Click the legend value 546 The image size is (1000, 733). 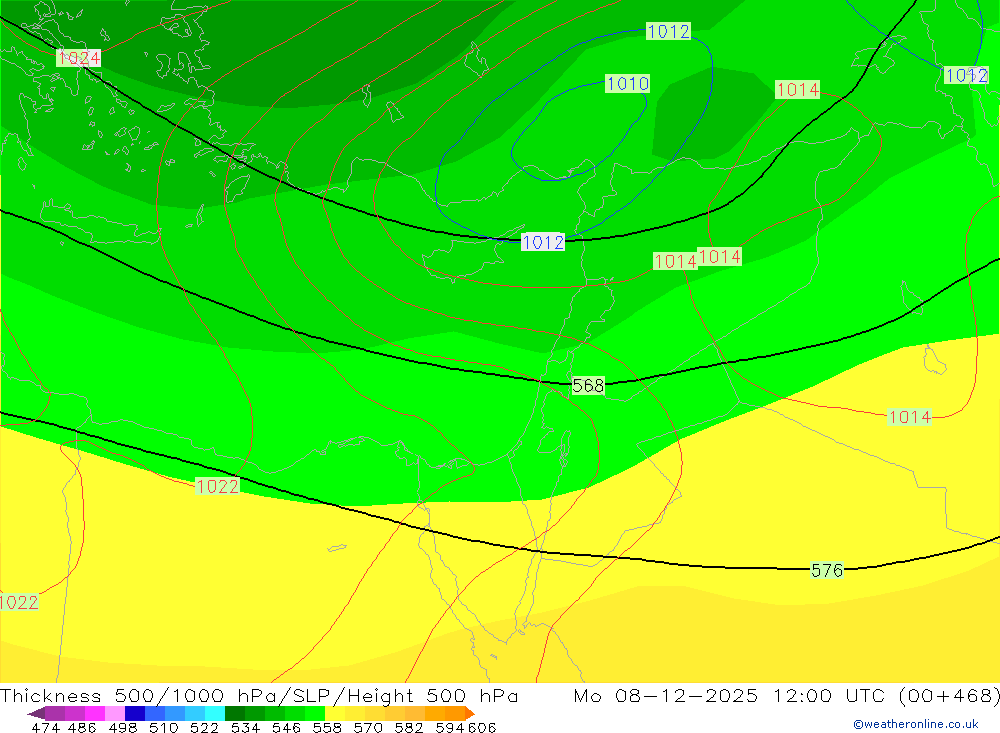tap(286, 727)
